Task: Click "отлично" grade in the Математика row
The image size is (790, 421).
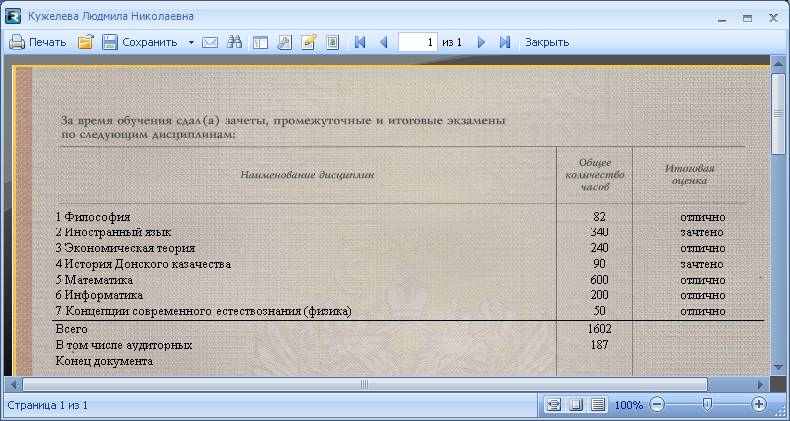Action: tap(702, 280)
